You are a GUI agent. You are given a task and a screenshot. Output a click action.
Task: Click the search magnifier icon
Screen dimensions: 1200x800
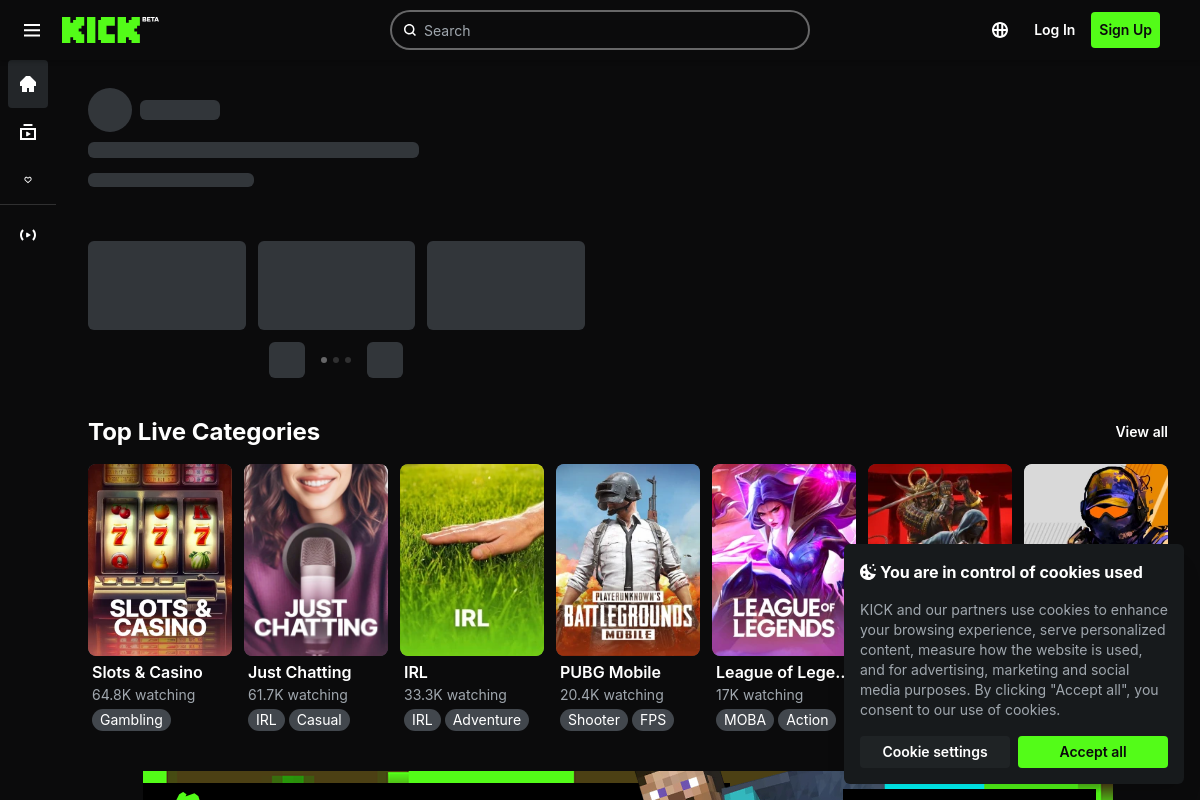(410, 30)
